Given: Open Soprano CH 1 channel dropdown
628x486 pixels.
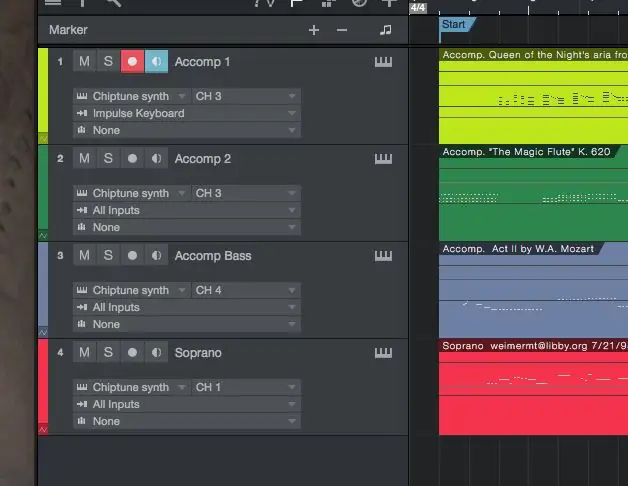Looking at the screenshot, I should (x=246, y=387).
